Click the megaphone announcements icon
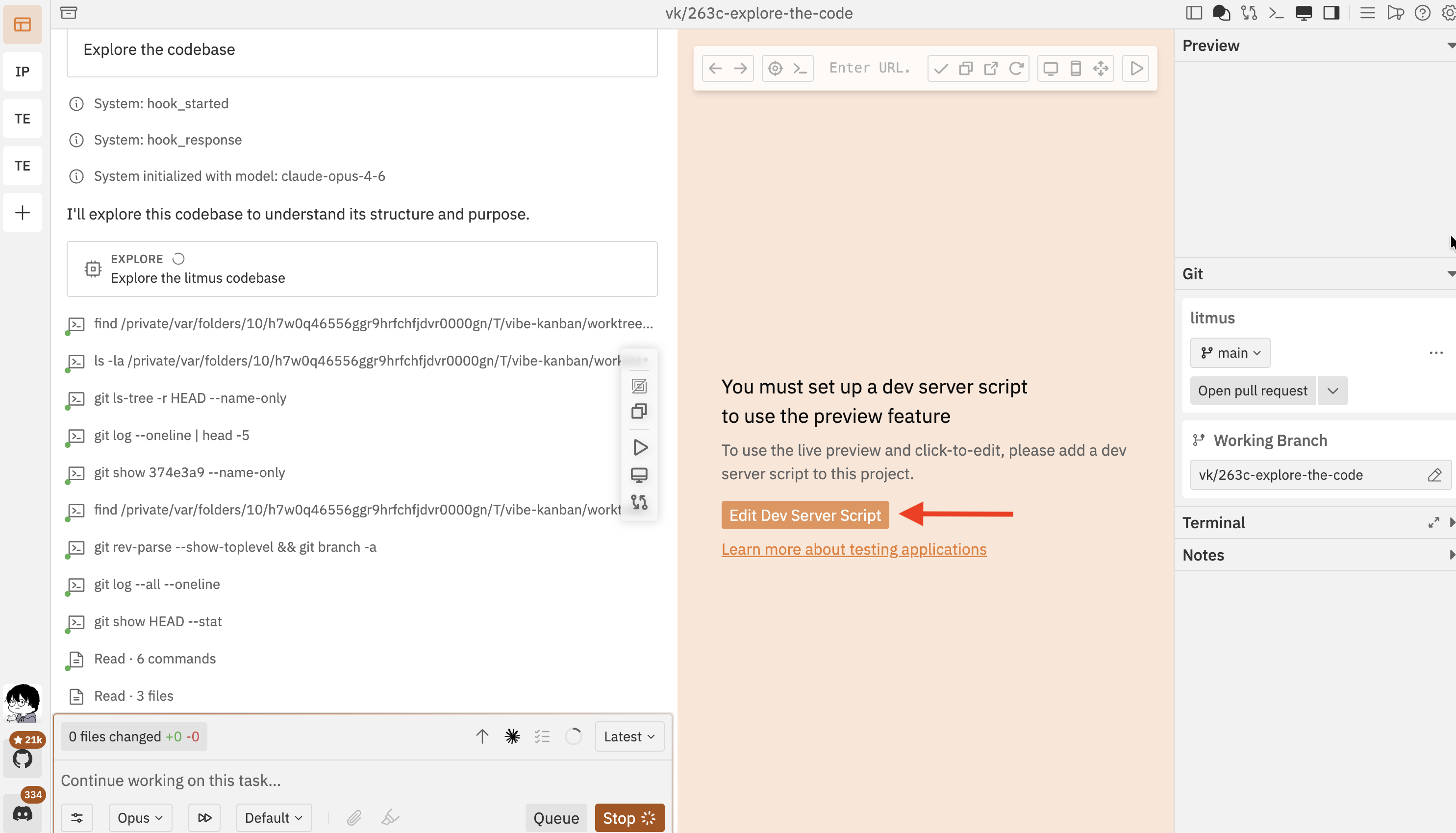The image size is (1456, 833). (x=1396, y=13)
